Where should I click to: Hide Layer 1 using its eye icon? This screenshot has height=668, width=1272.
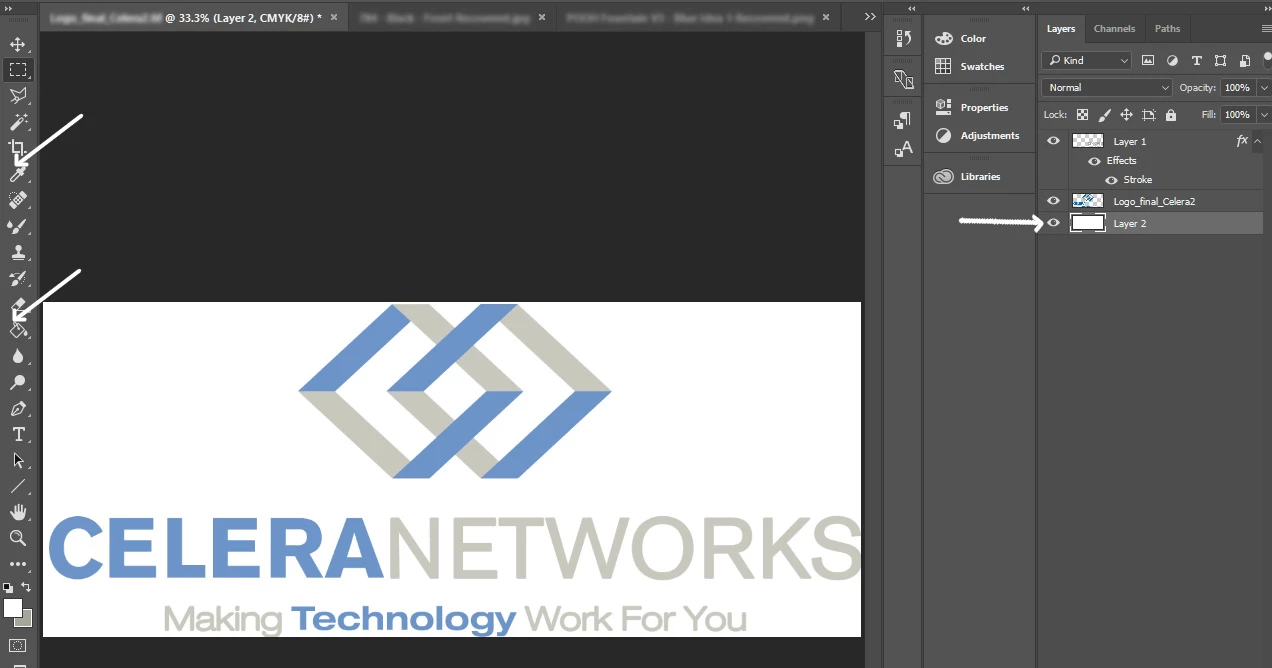(x=1053, y=141)
